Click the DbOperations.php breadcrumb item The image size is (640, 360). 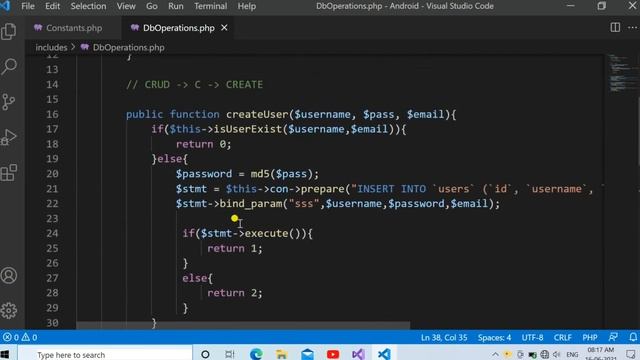point(128,47)
